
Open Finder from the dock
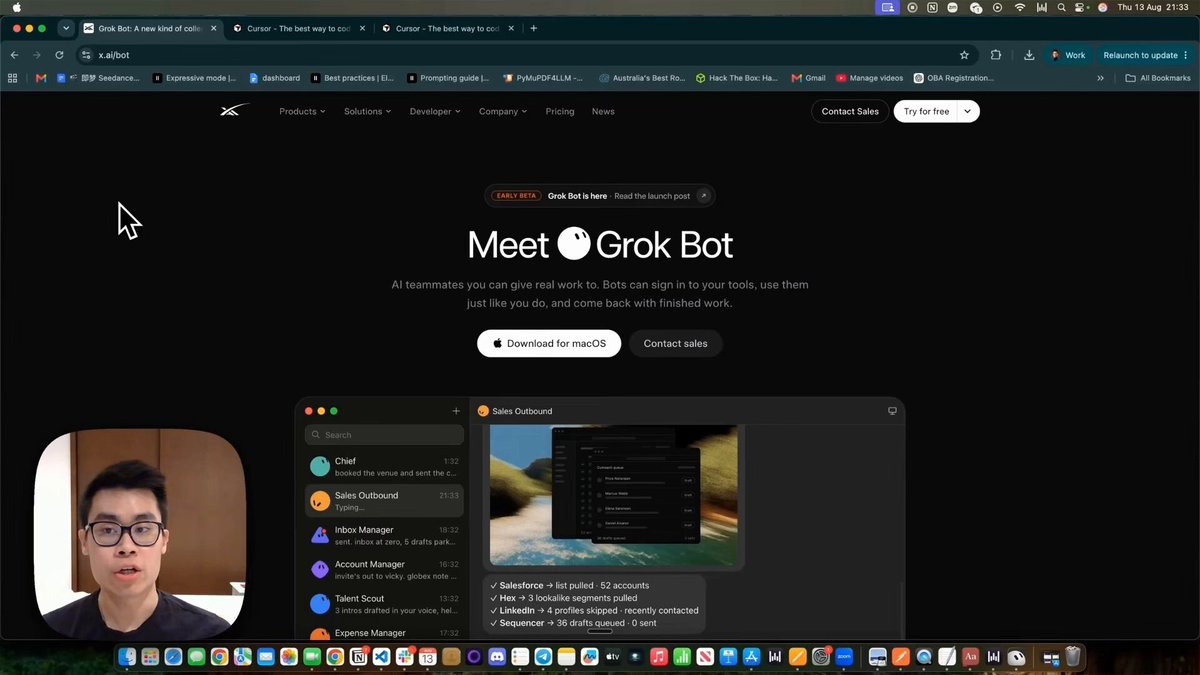tap(127, 657)
